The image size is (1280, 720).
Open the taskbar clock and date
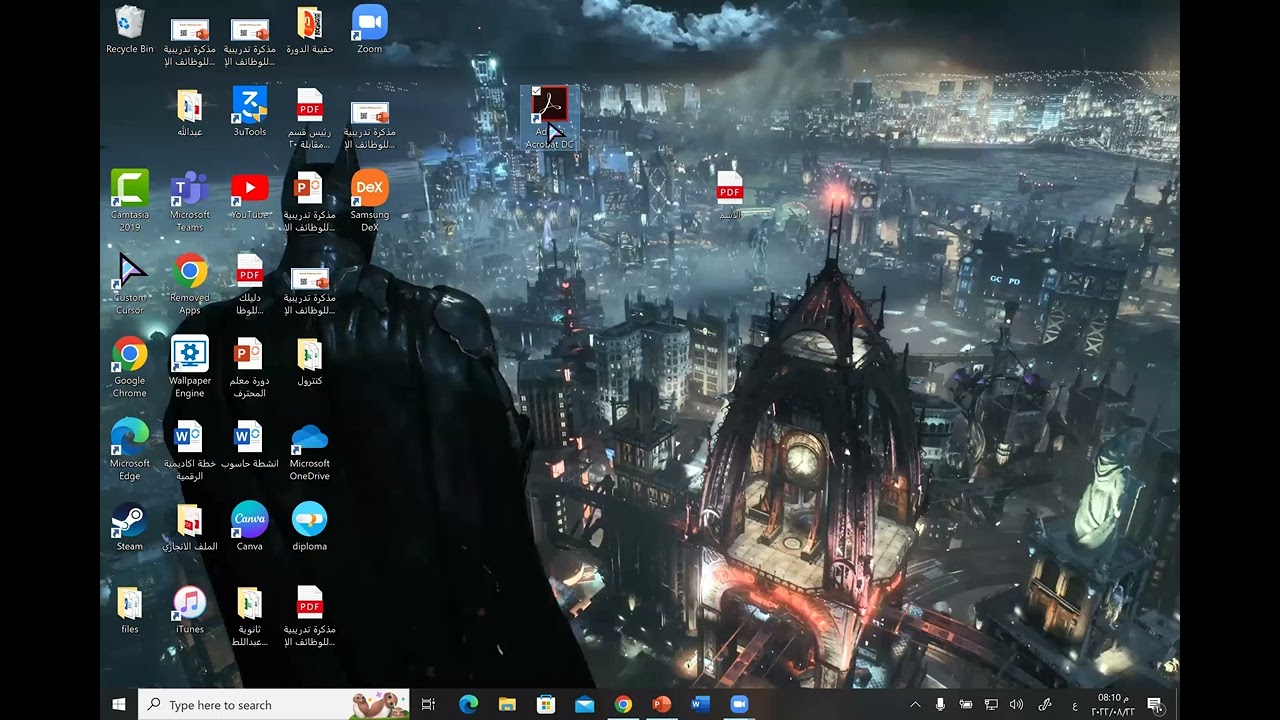point(1115,705)
